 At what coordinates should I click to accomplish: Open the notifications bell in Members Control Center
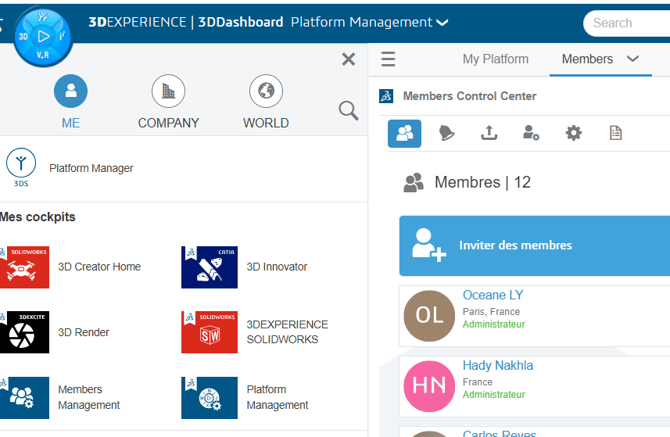point(447,133)
